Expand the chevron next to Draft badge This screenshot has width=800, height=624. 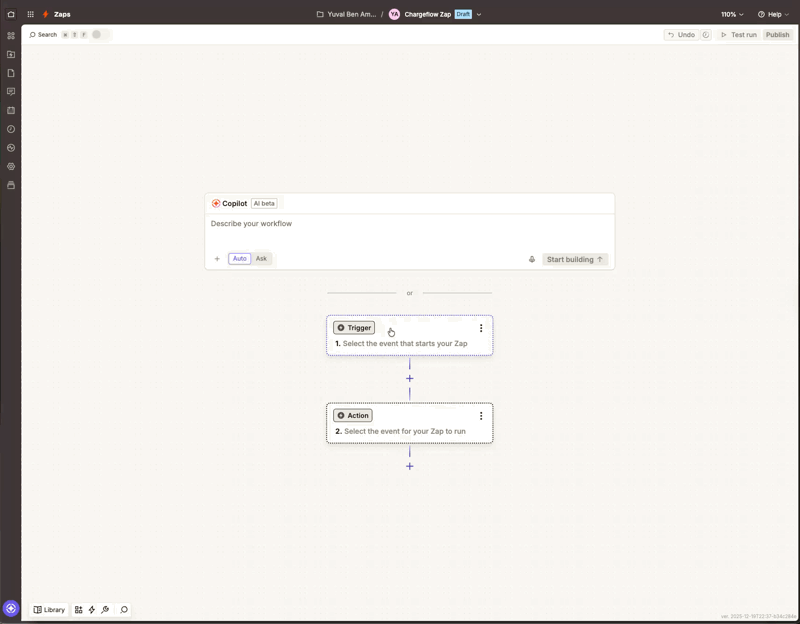pyautogui.click(x=479, y=14)
